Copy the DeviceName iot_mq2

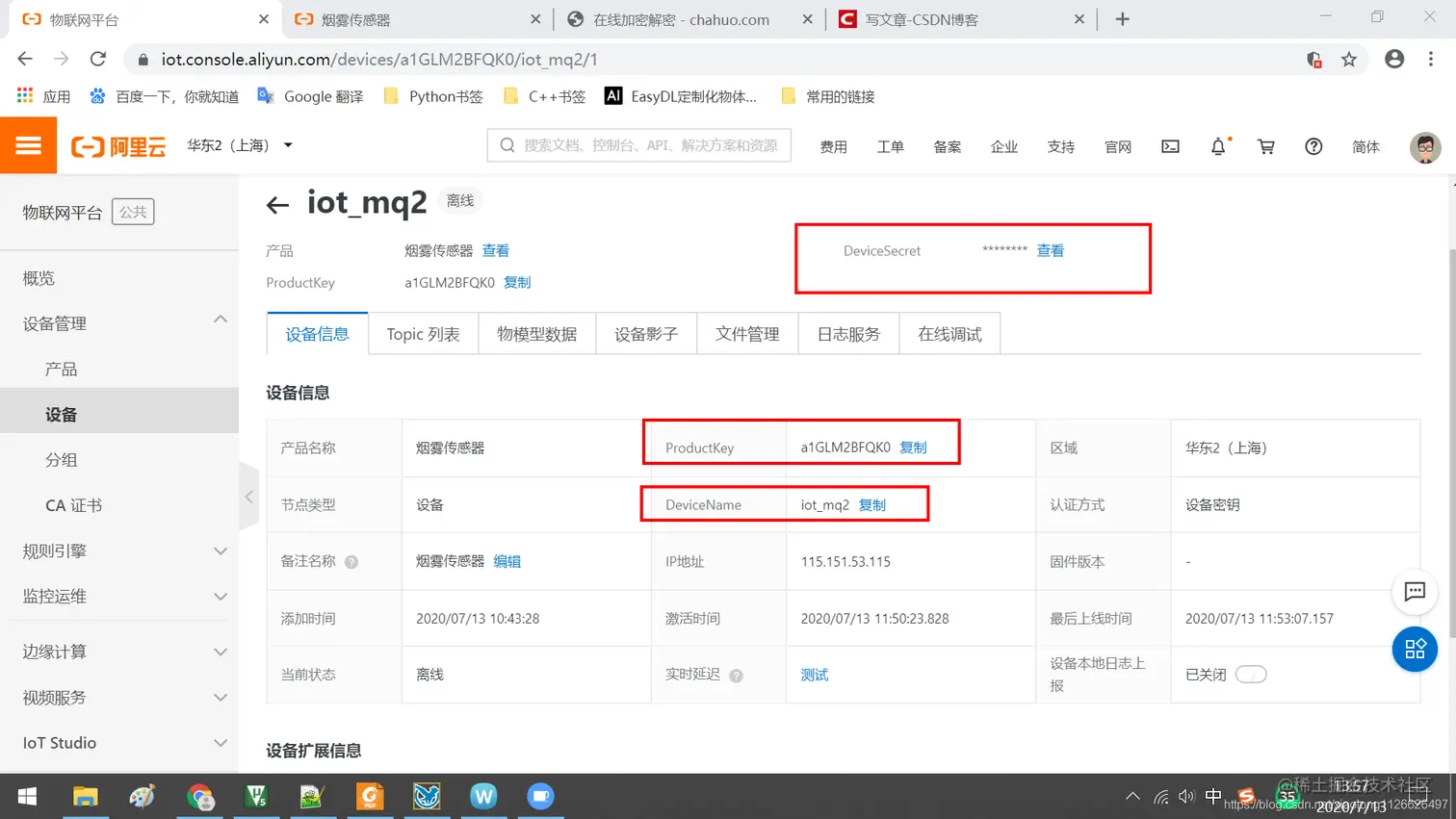[871, 504]
